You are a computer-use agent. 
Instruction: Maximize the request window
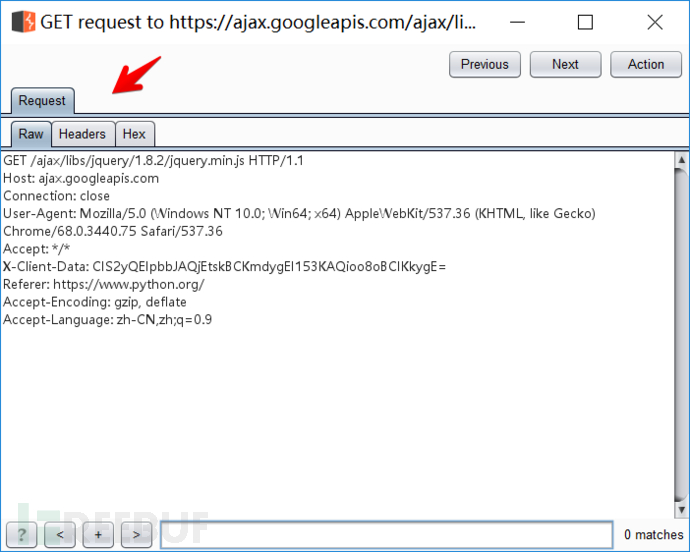pyautogui.click(x=585, y=22)
